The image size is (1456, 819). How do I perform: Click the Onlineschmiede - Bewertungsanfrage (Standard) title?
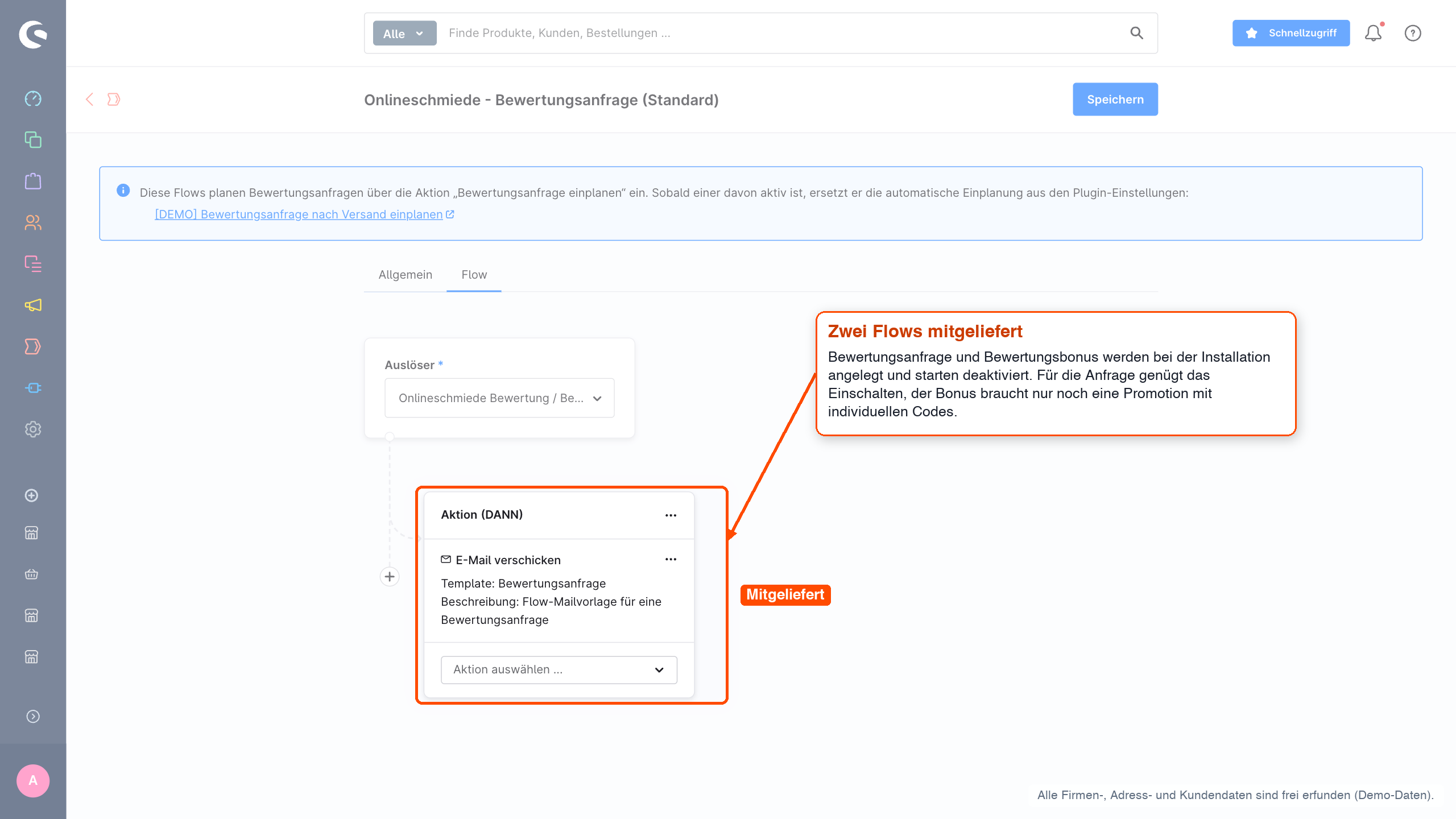coord(541,100)
